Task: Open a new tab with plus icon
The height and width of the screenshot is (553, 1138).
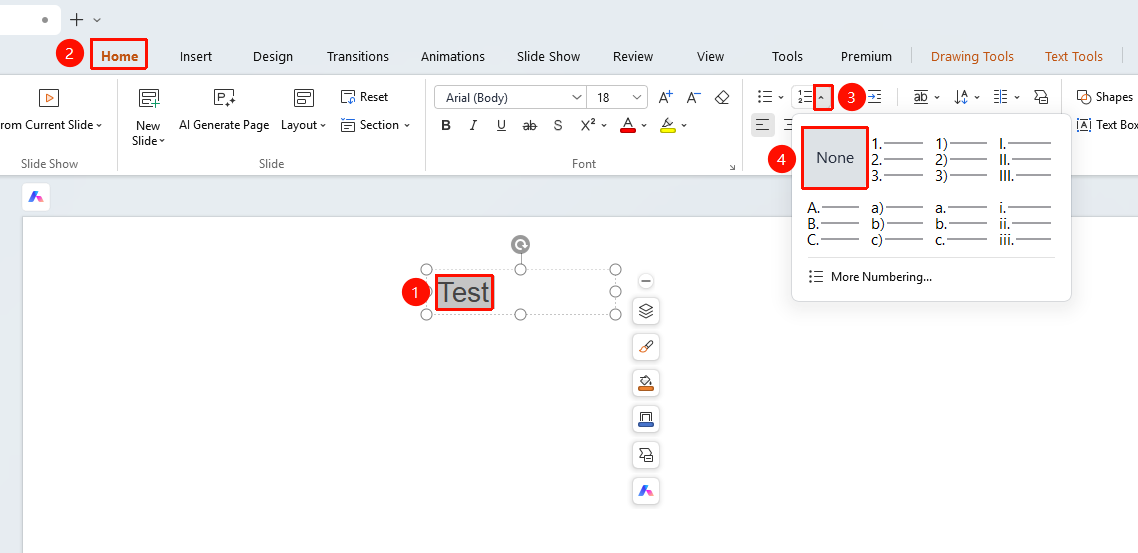Action: 76,20
